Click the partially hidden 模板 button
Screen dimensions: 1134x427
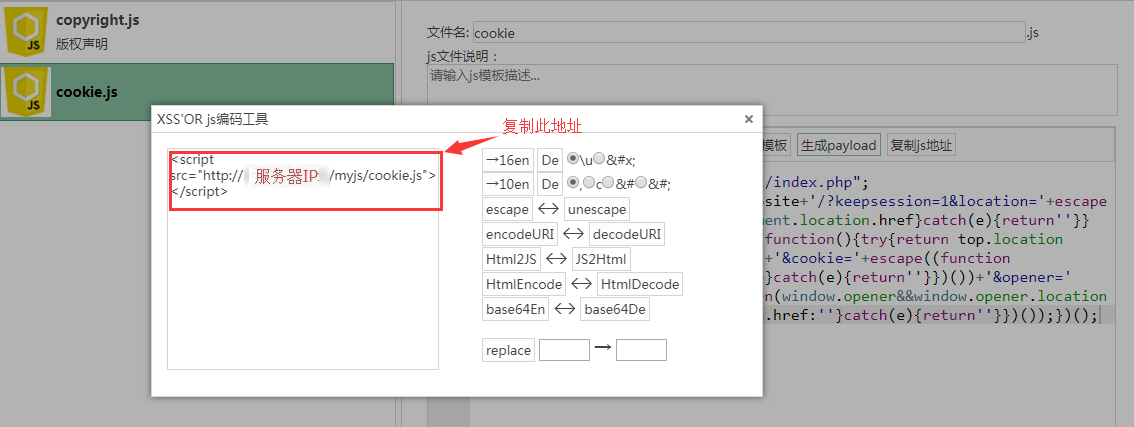[777, 145]
